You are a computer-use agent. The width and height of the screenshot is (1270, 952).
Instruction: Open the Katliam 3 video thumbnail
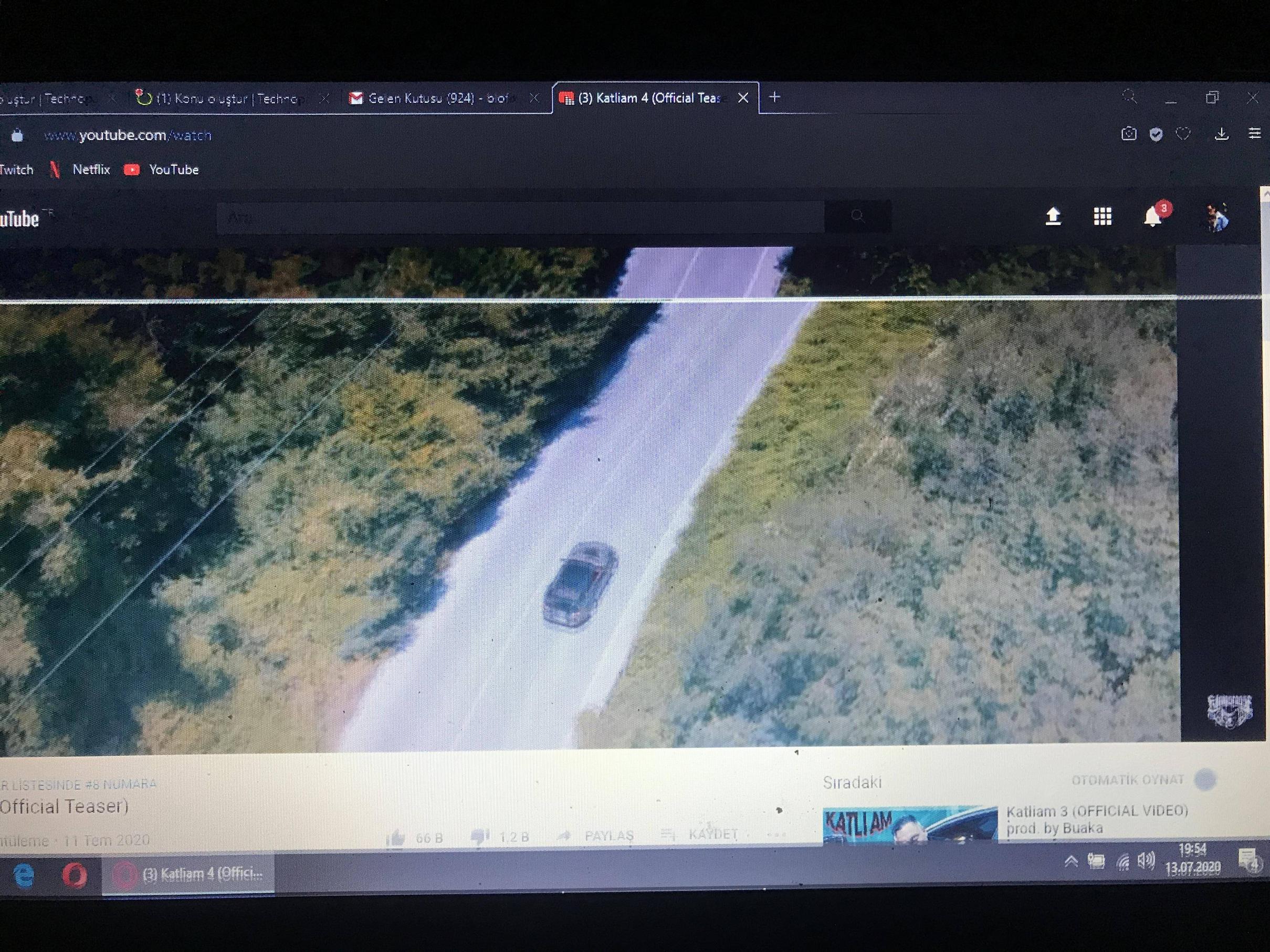tap(910, 825)
